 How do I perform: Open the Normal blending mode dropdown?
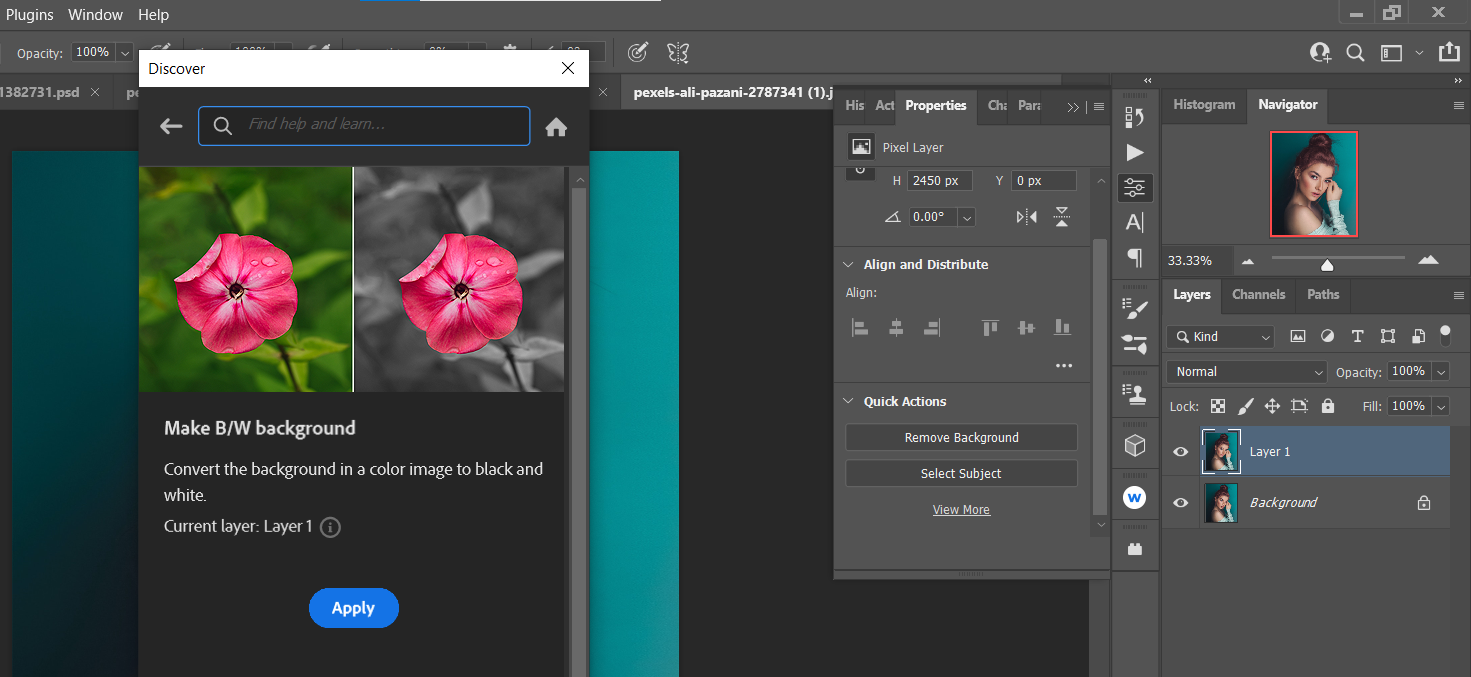click(1245, 371)
